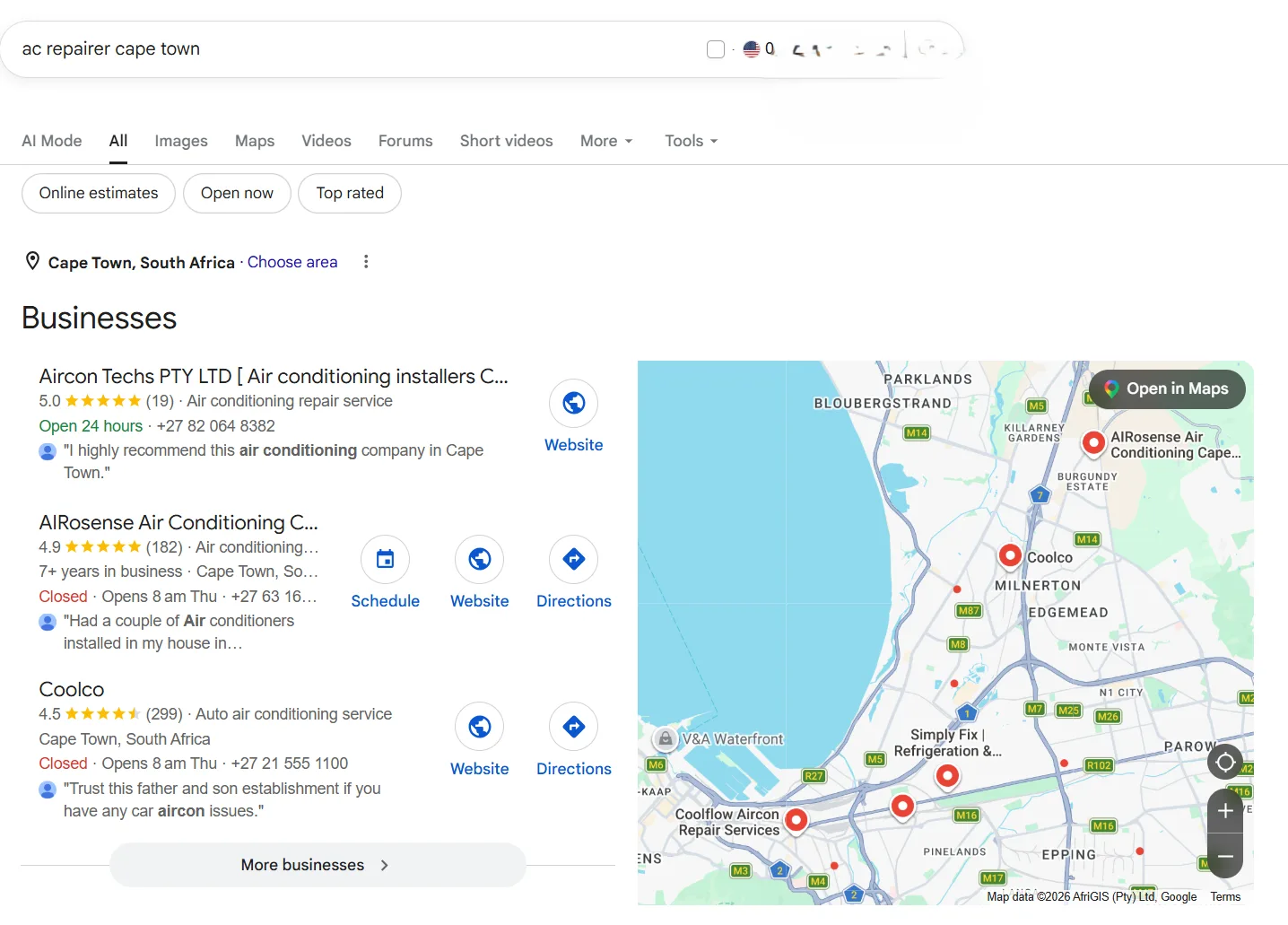Select the All results tab

(118, 141)
